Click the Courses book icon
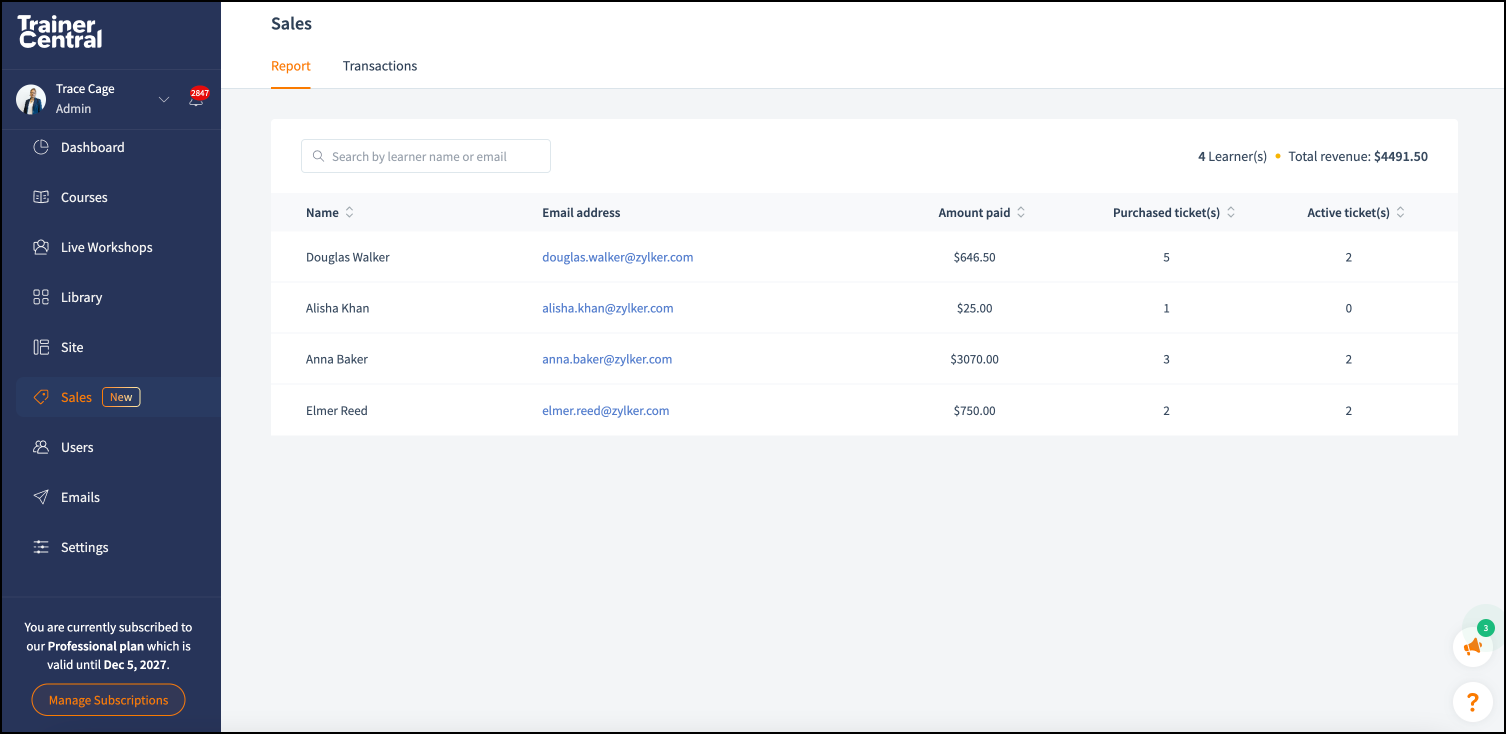This screenshot has width=1506, height=734. point(41,197)
